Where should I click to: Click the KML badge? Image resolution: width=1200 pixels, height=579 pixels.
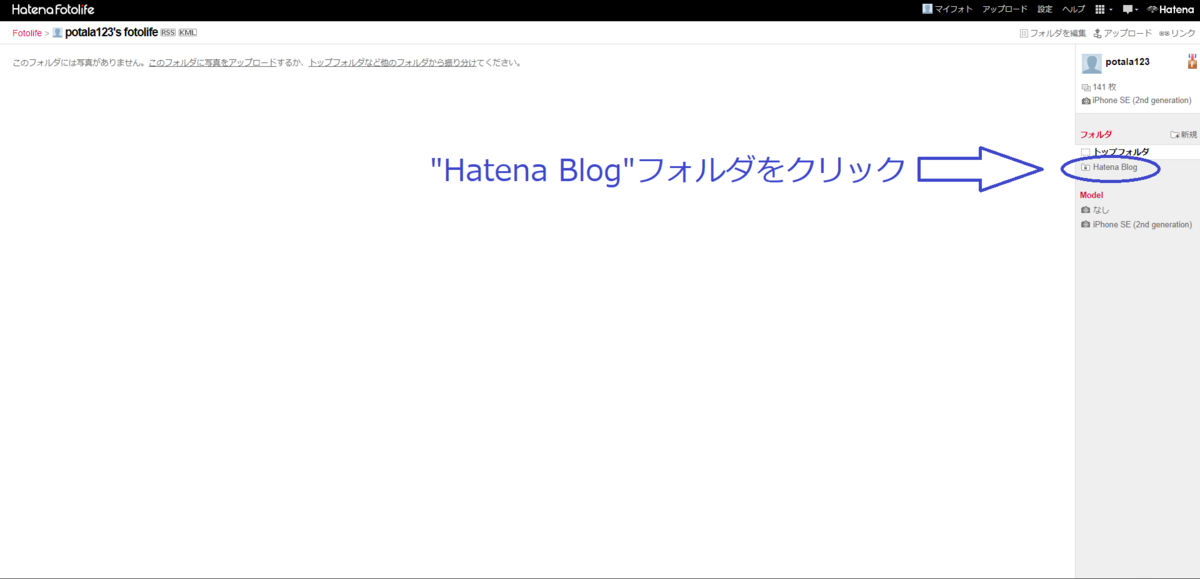tap(188, 32)
